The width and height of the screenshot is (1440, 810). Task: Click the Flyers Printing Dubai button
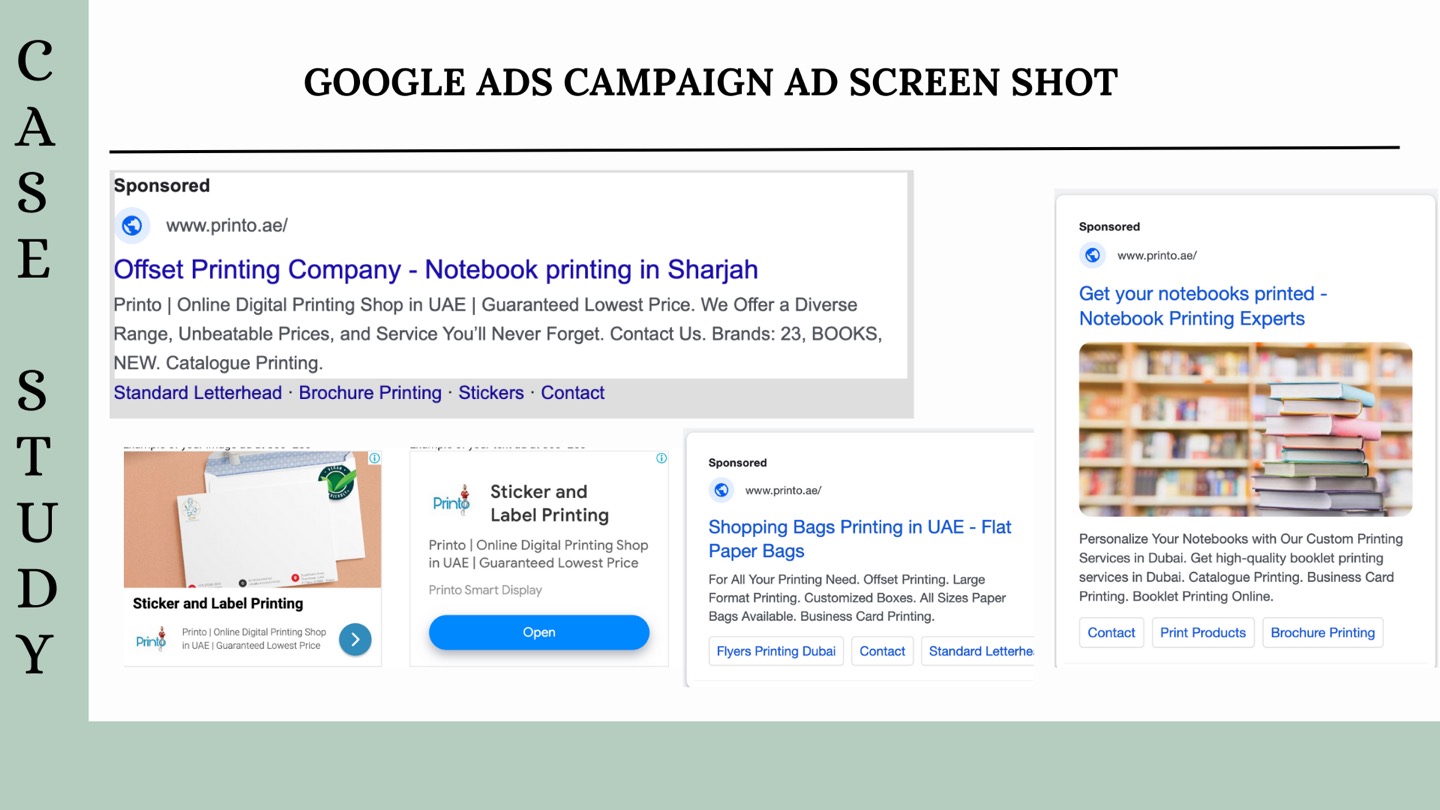pos(776,651)
